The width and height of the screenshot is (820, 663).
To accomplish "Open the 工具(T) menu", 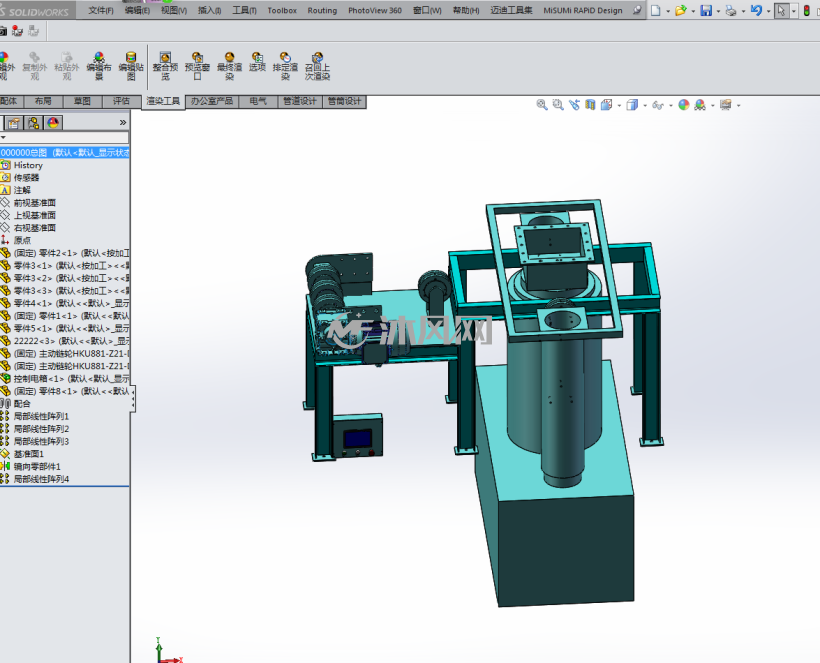I will pyautogui.click(x=244, y=10).
